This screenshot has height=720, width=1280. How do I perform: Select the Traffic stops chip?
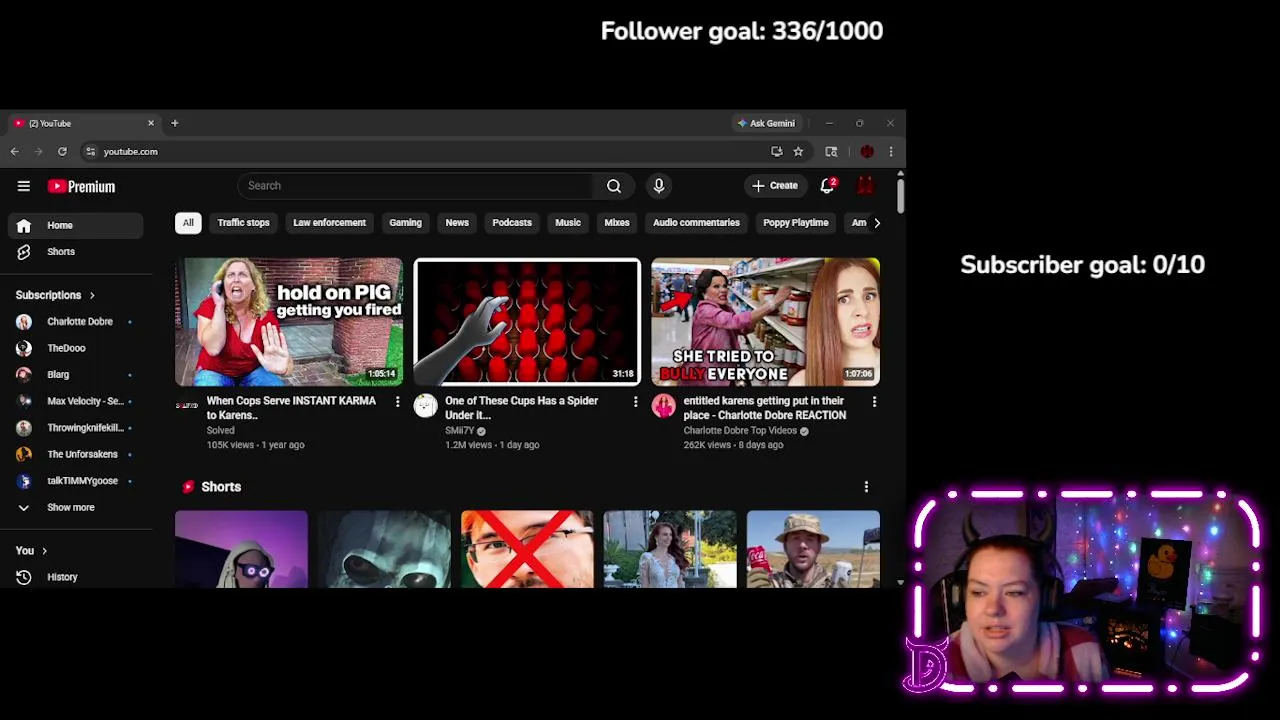click(244, 223)
